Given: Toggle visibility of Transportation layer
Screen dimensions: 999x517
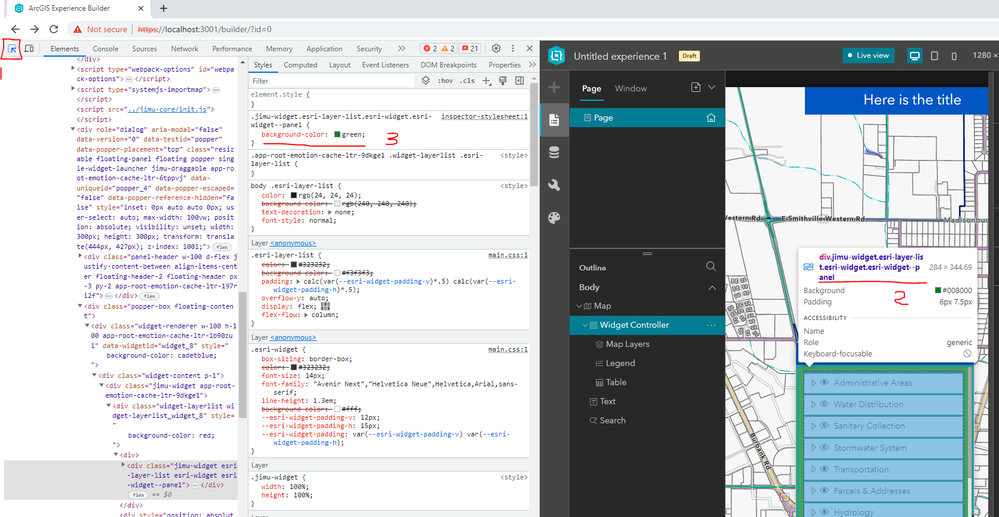Looking at the screenshot, I should pyautogui.click(x=824, y=469).
